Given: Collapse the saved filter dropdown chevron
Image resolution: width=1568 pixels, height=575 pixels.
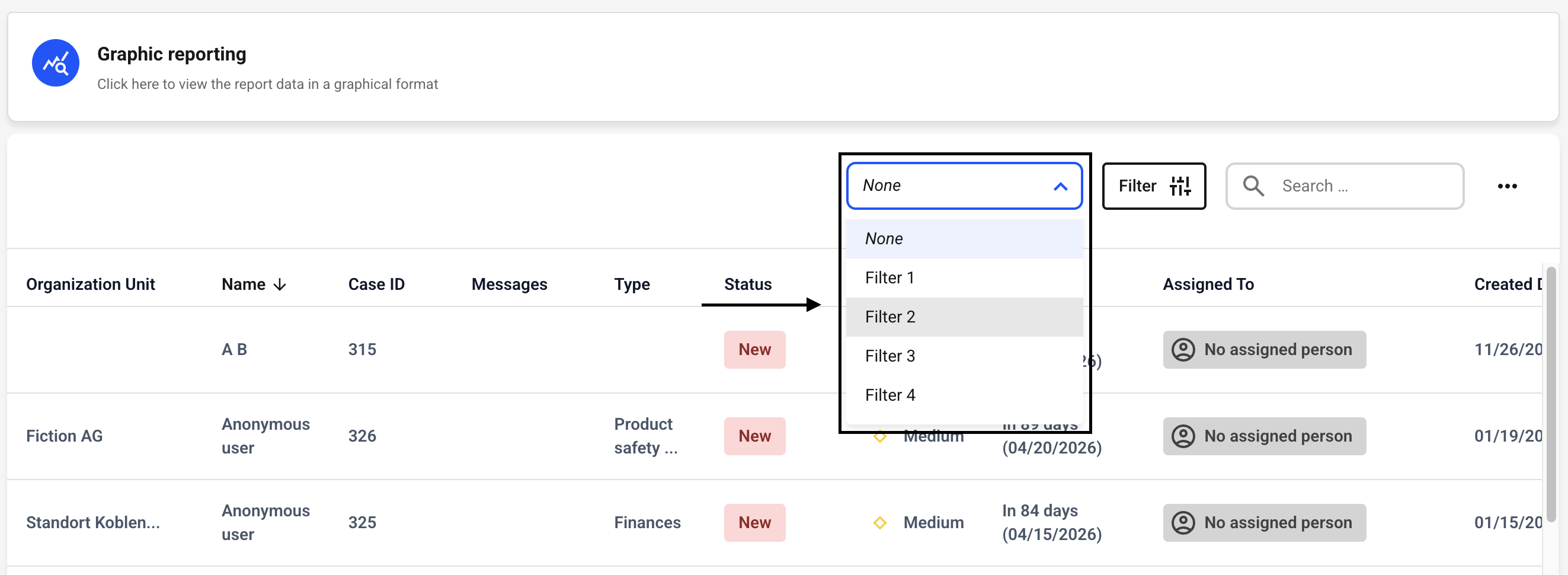Looking at the screenshot, I should [x=1060, y=186].
